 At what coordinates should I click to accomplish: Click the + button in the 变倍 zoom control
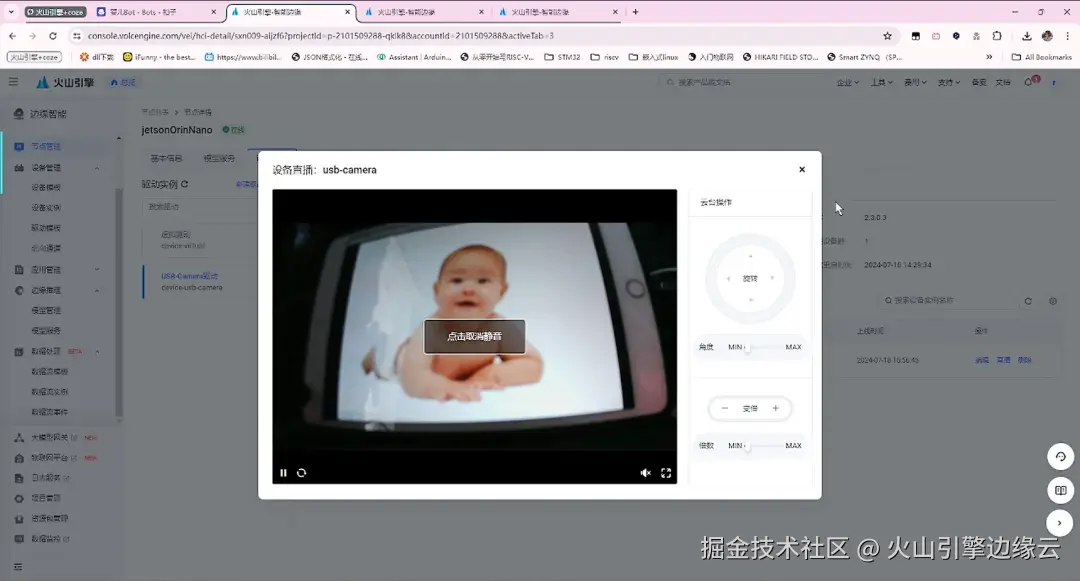click(x=775, y=408)
